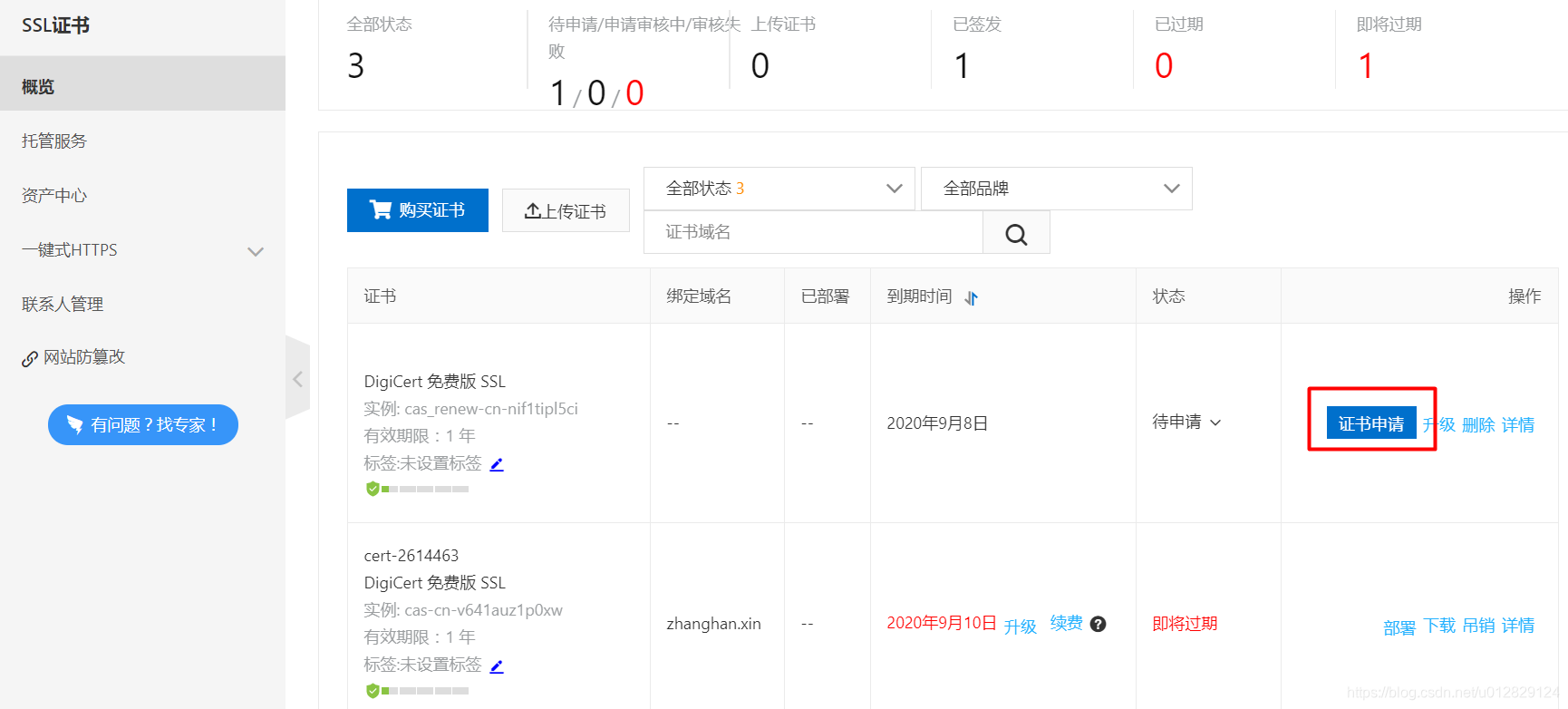This screenshot has width=1568, height=709.
Task: Click the 已签发 count 1
Action: tap(963, 65)
